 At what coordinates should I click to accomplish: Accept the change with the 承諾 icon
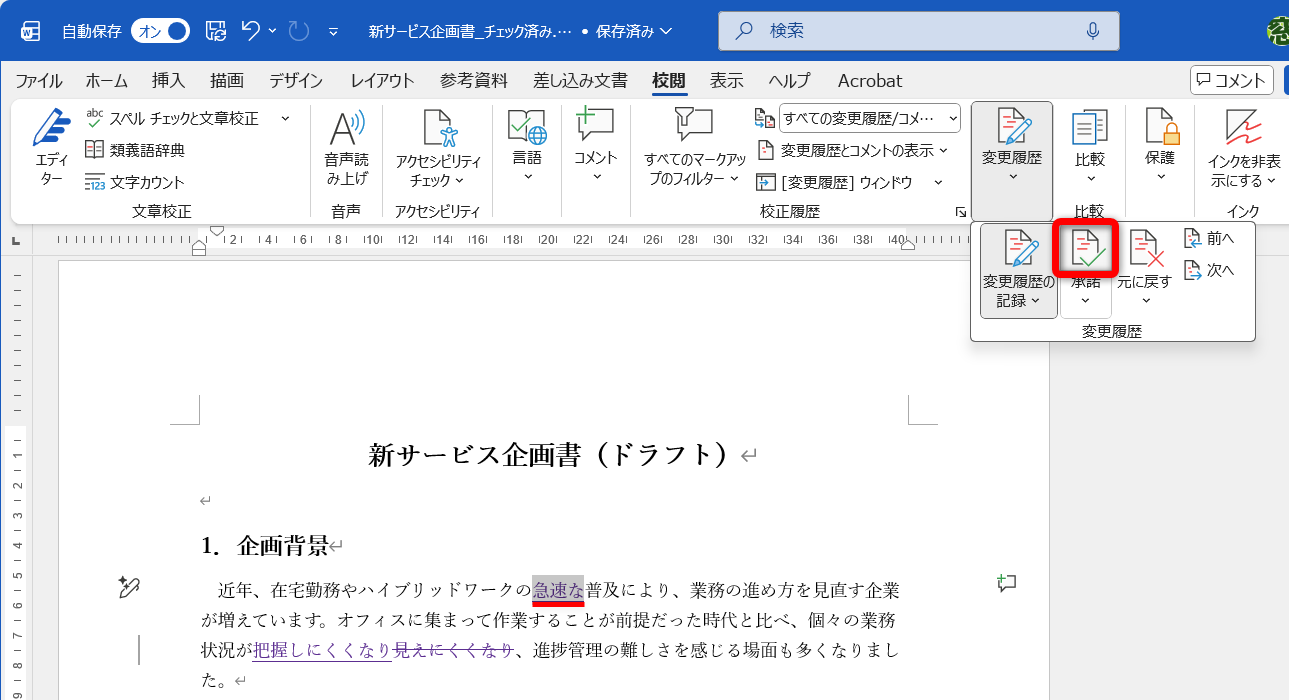click(1085, 247)
